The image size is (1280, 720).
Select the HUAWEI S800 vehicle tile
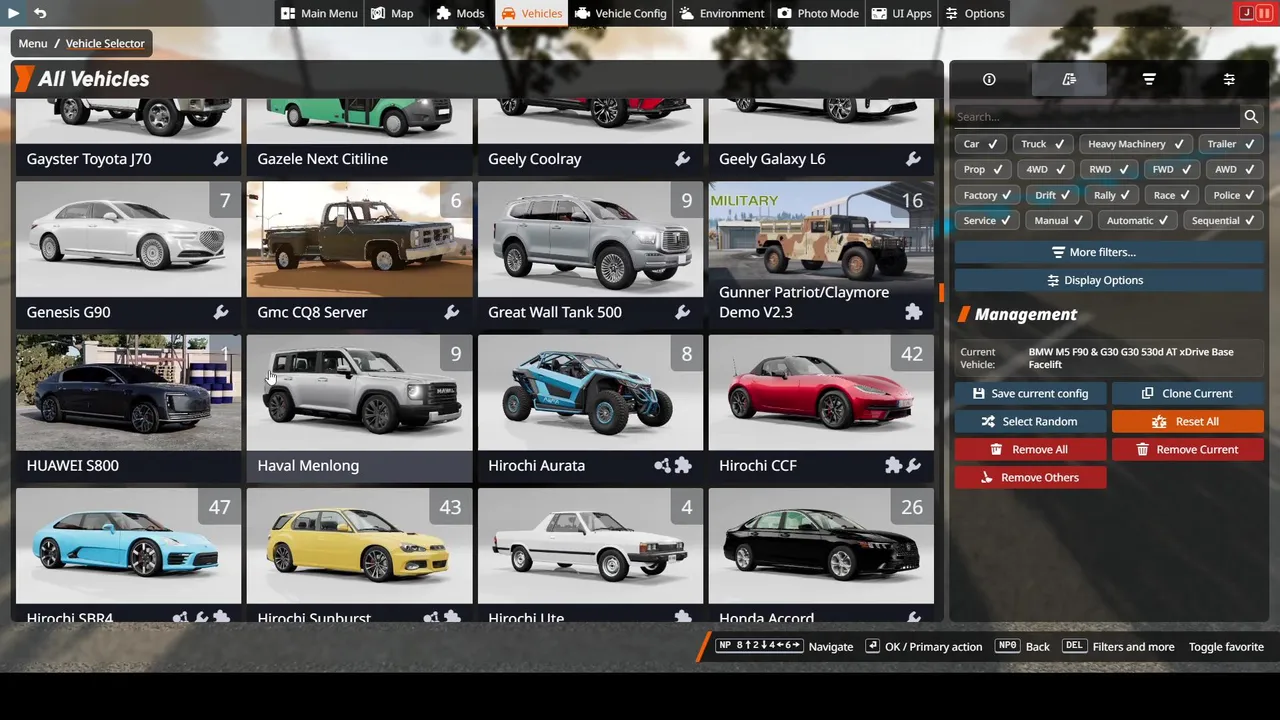pos(128,408)
